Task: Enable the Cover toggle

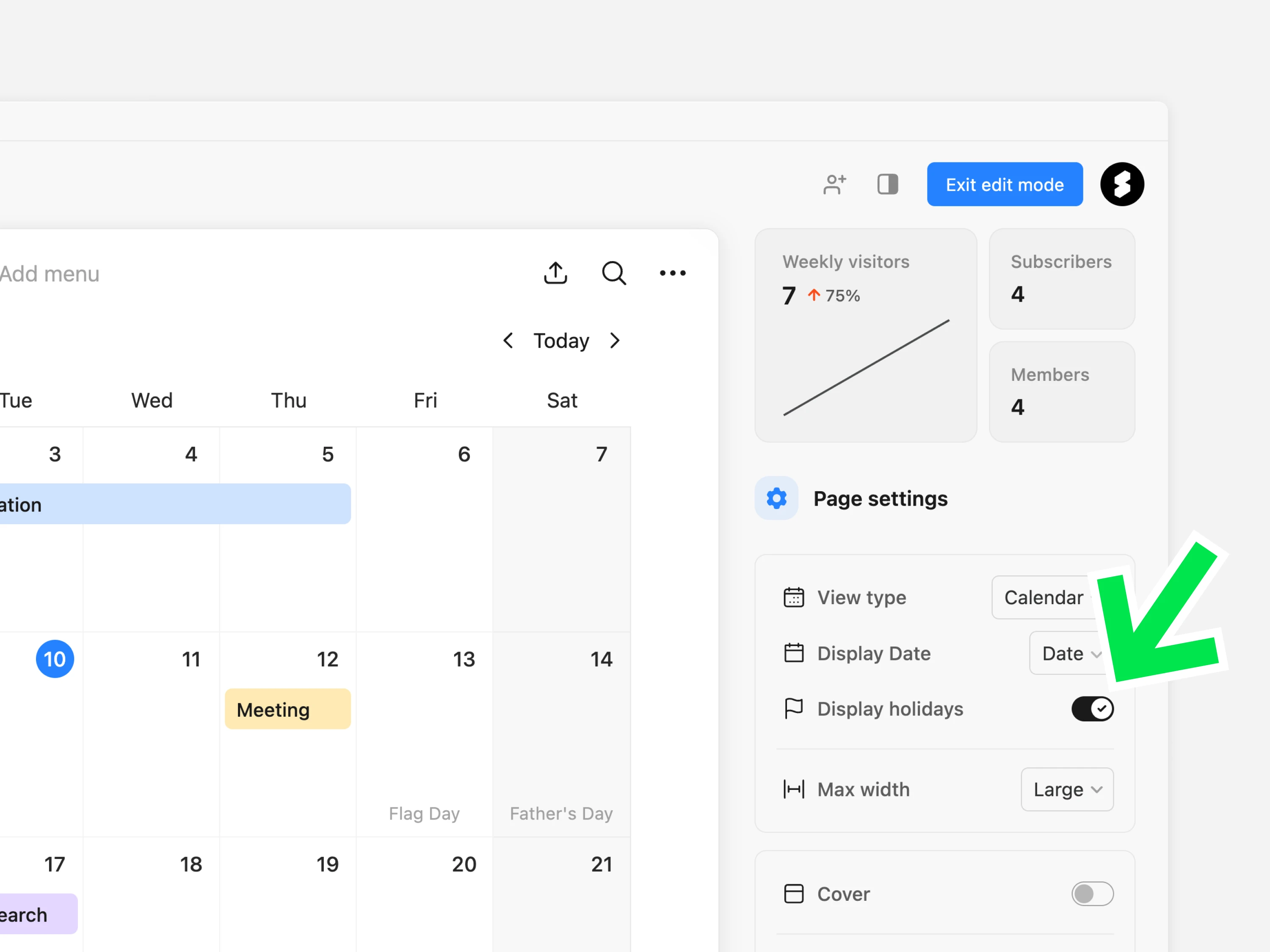Action: pos(1092,894)
